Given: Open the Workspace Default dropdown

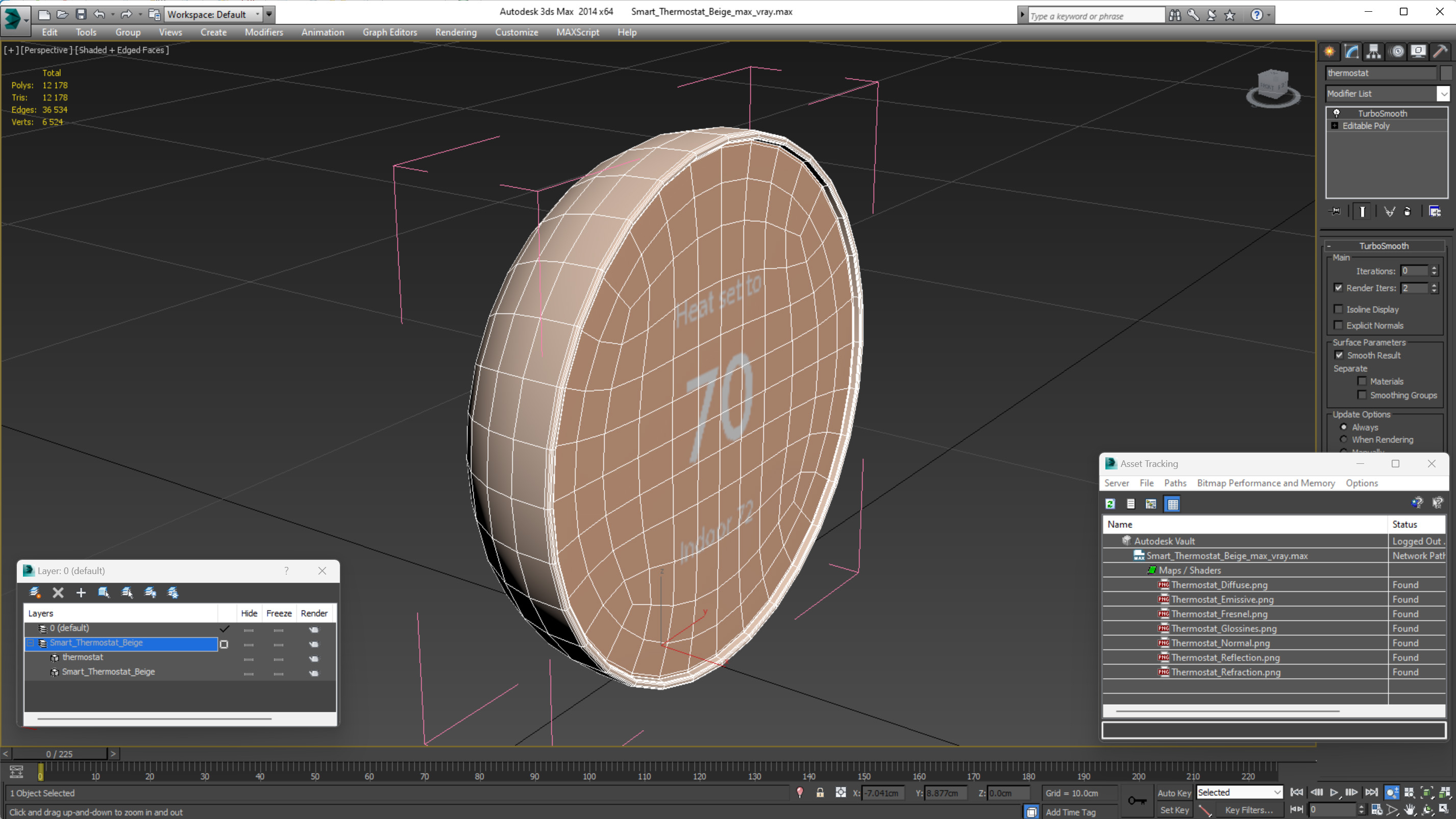Looking at the screenshot, I should point(212,15).
